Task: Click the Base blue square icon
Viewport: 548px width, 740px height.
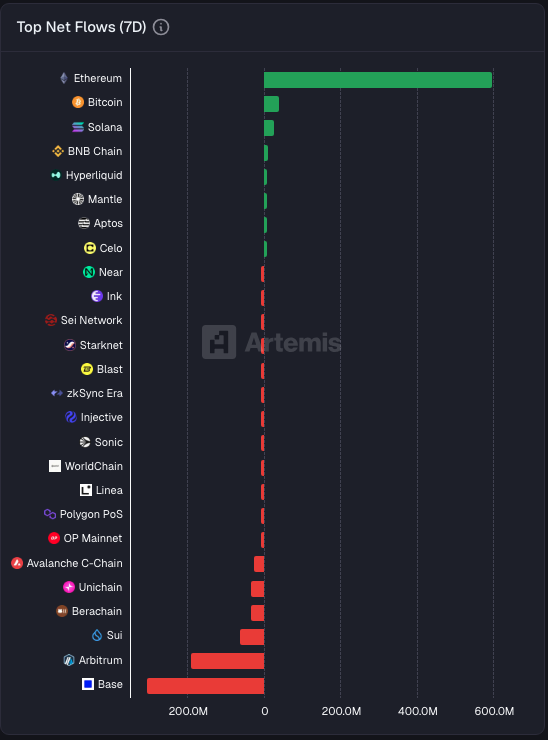Action: tap(88, 684)
